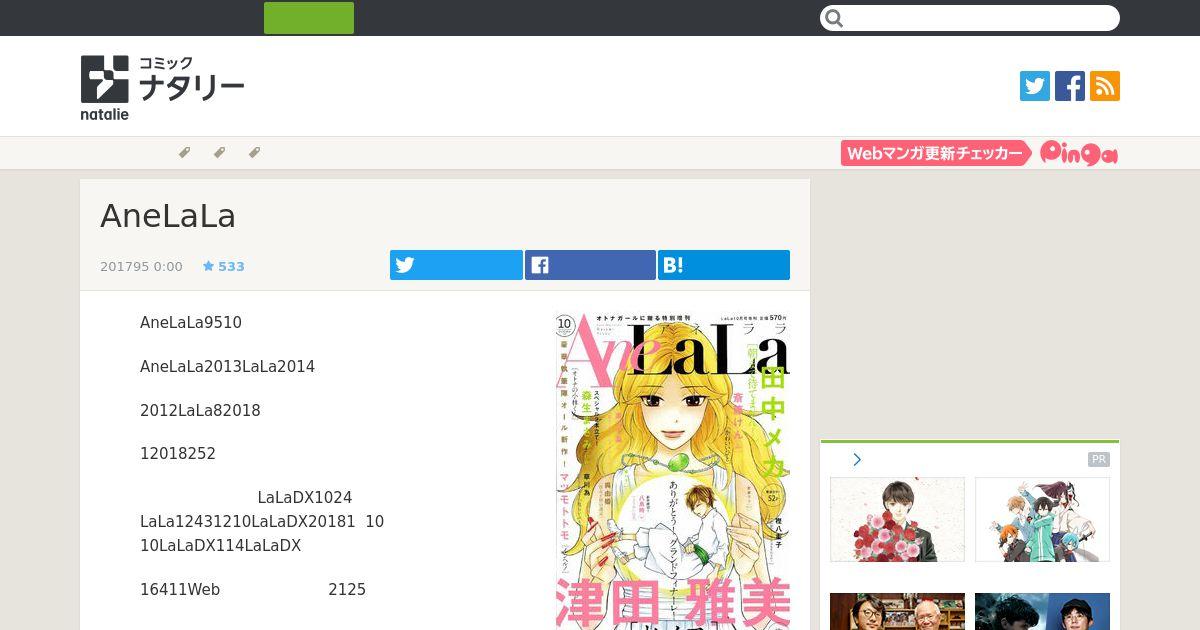Open the AneLaLa magazine cover image

point(673,471)
